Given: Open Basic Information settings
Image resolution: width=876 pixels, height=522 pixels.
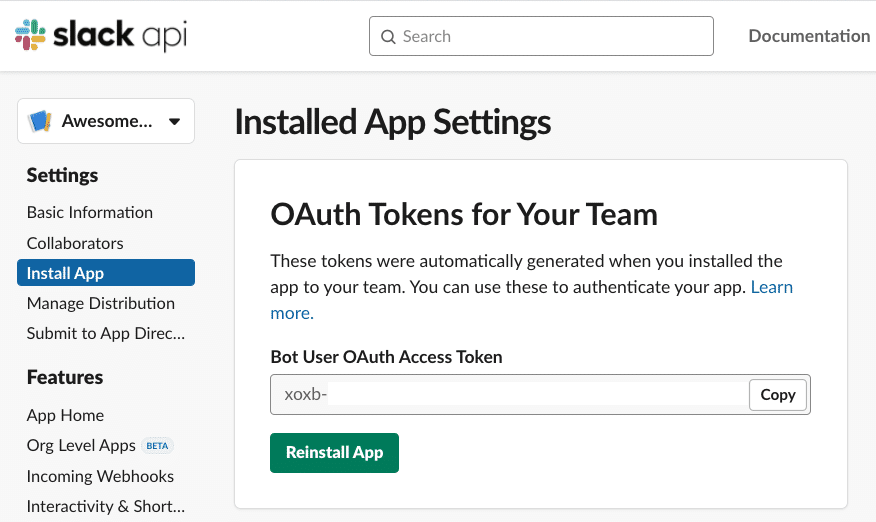Looking at the screenshot, I should coord(89,212).
